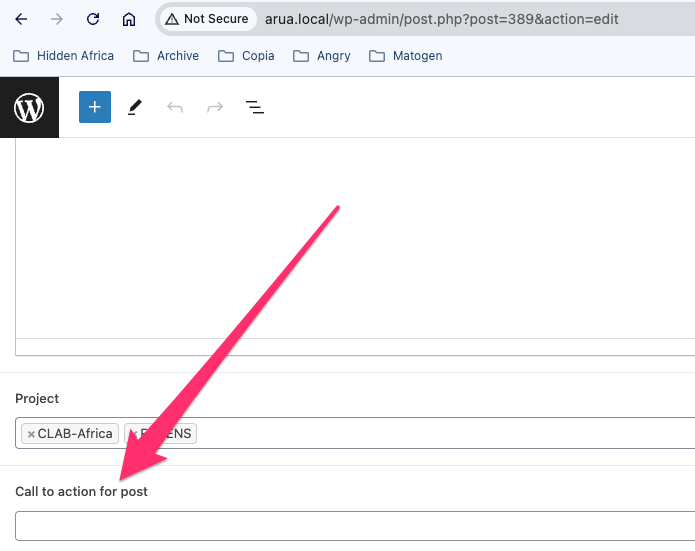This screenshot has width=695, height=551.
Task: Reload the page with the refresh icon
Action: 93,19
